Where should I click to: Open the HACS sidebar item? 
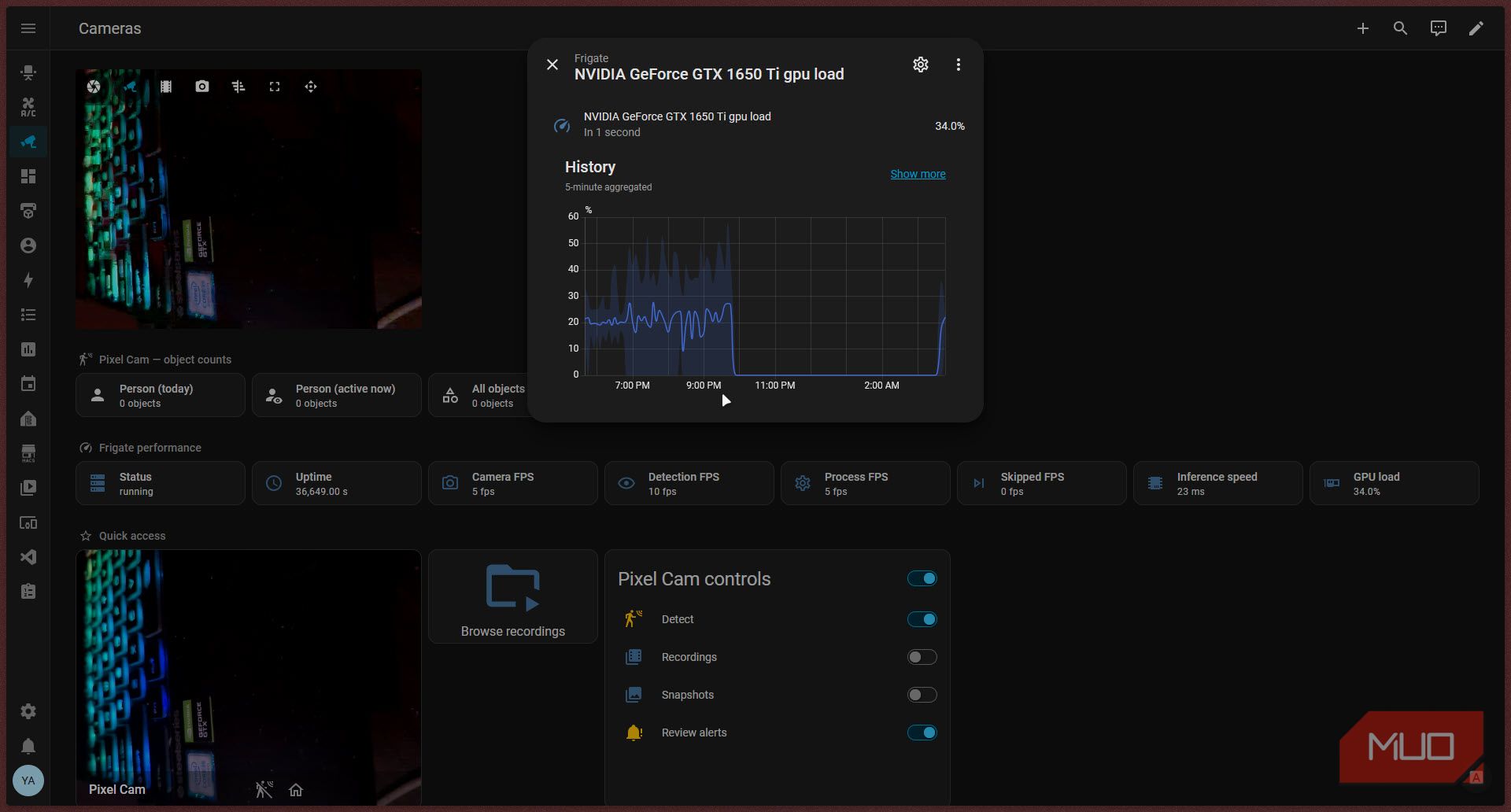pyautogui.click(x=28, y=453)
